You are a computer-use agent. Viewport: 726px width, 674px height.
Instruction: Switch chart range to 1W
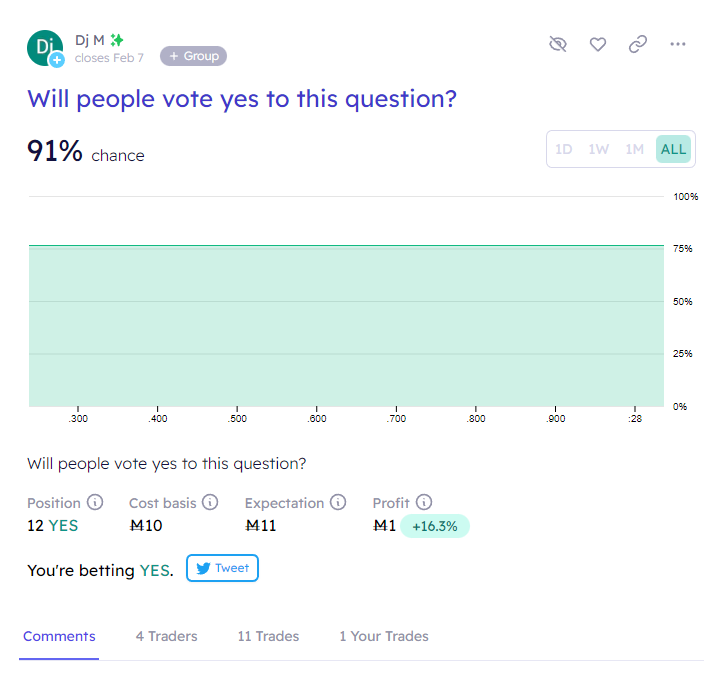click(x=599, y=149)
